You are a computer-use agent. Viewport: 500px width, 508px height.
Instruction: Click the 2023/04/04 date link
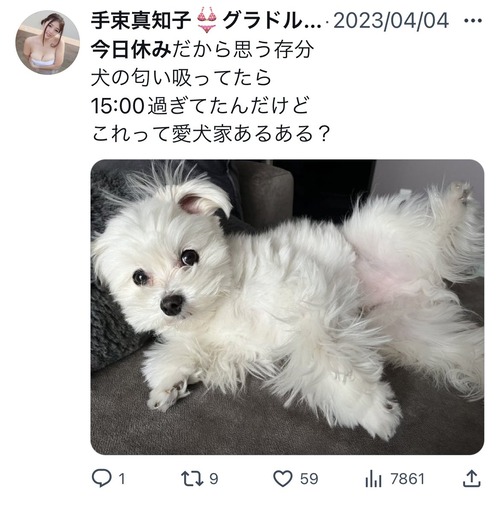(391, 21)
